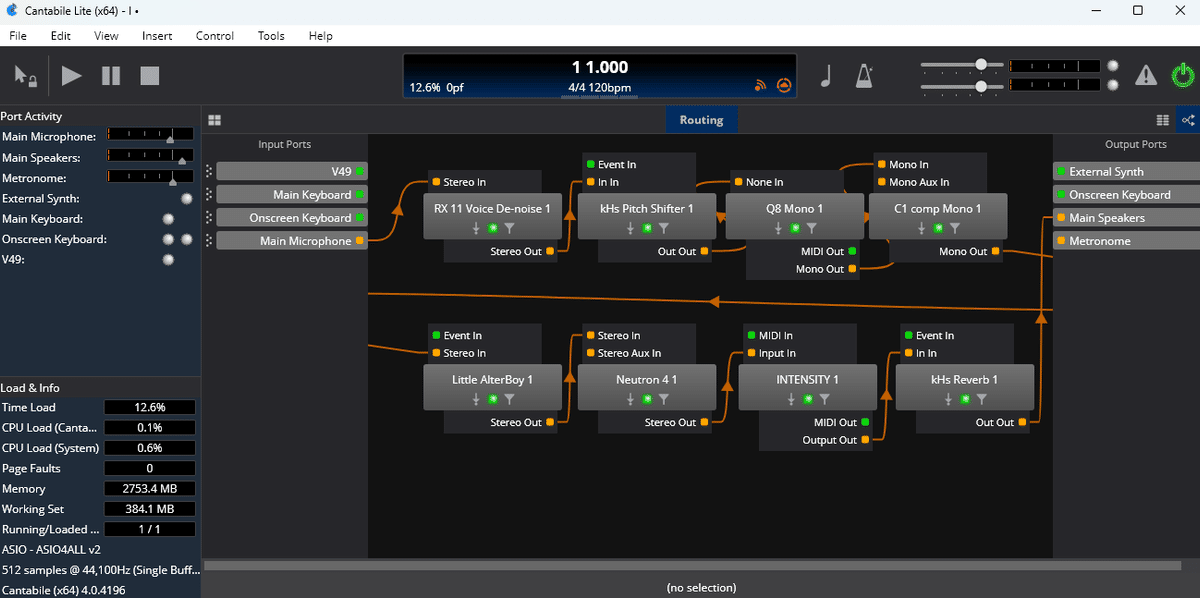
Task: Open the Insert menu
Action: coord(157,36)
